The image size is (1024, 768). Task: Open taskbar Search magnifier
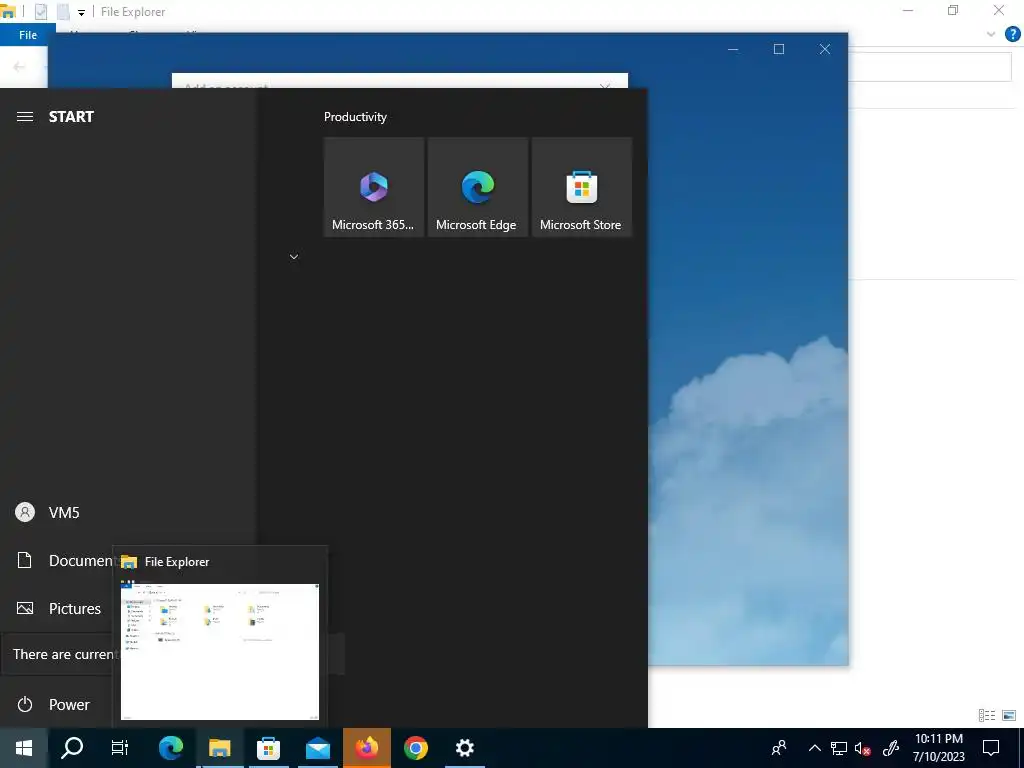(x=72, y=748)
